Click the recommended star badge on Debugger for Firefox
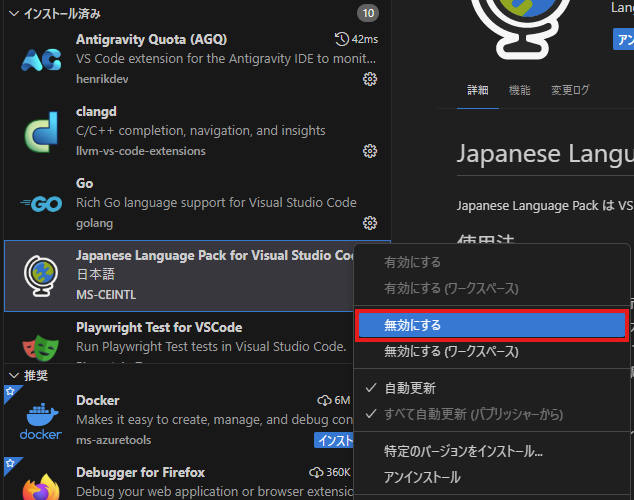634x500 pixels. point(10,463)
